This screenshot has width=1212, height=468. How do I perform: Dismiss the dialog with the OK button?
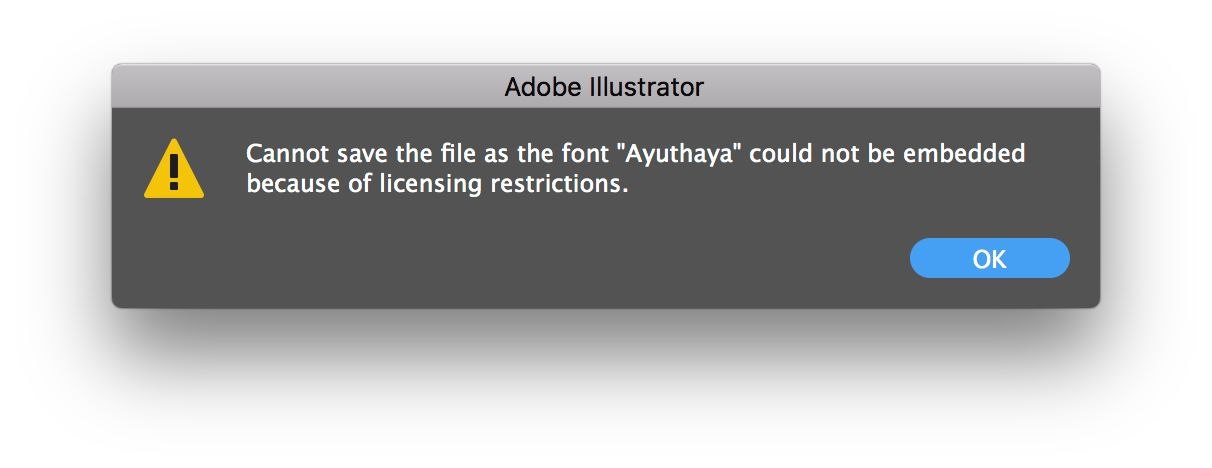989,258
